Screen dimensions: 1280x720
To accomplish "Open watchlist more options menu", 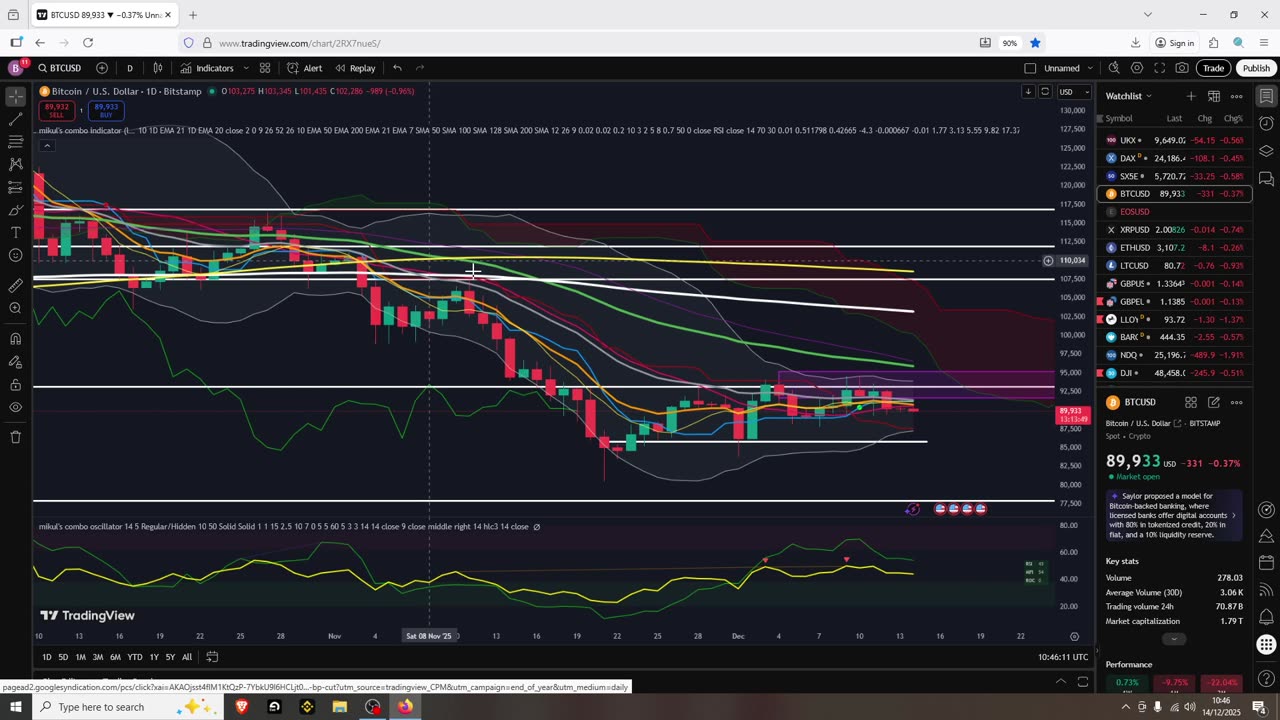I will (1236, 96).
